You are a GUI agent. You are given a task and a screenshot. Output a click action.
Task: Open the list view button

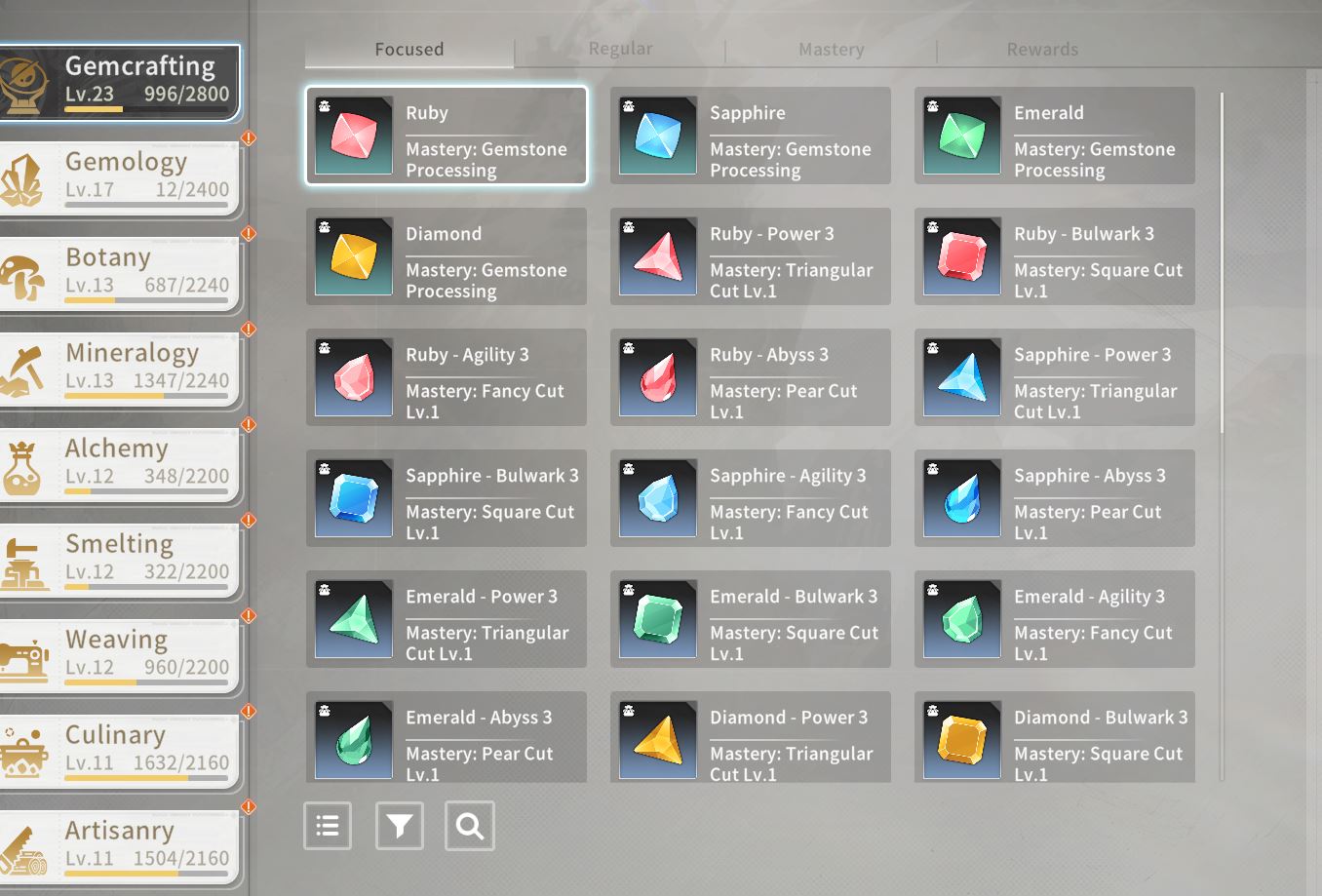[328, 826]
